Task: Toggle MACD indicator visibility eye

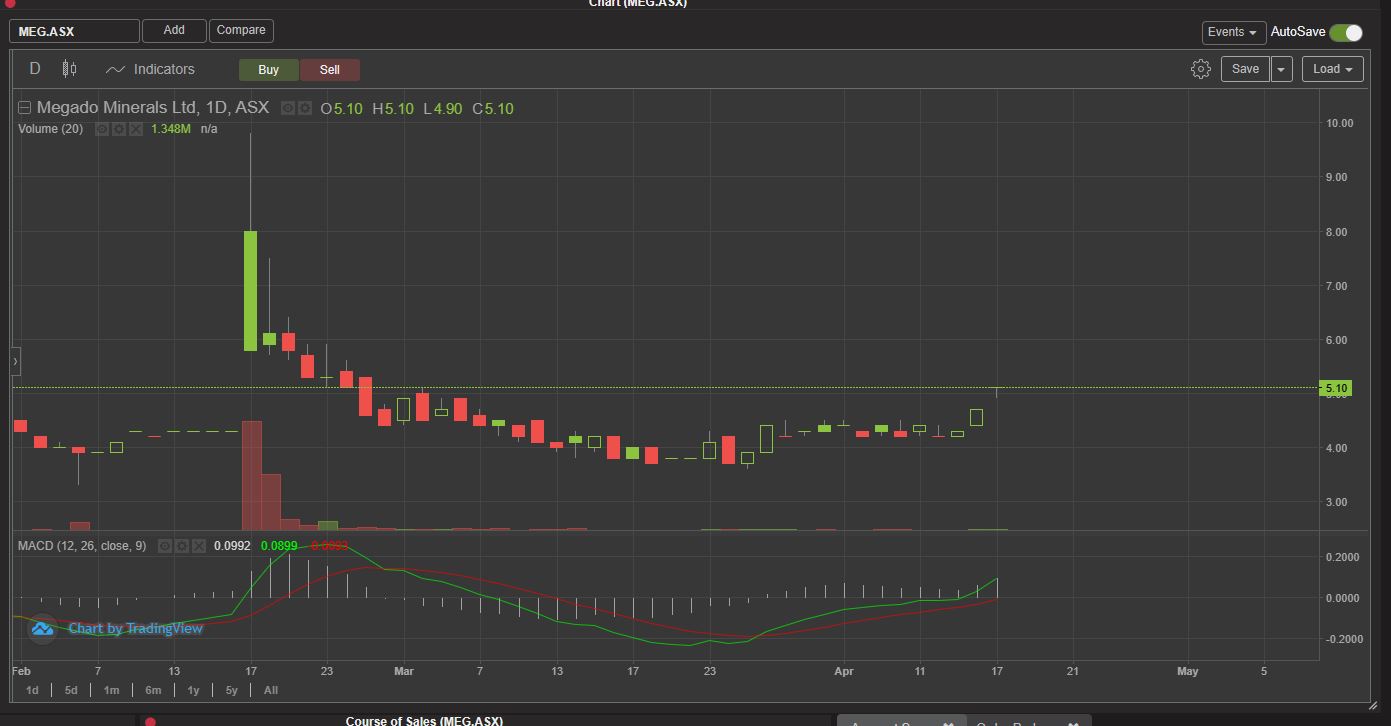Action: (165, 546)
